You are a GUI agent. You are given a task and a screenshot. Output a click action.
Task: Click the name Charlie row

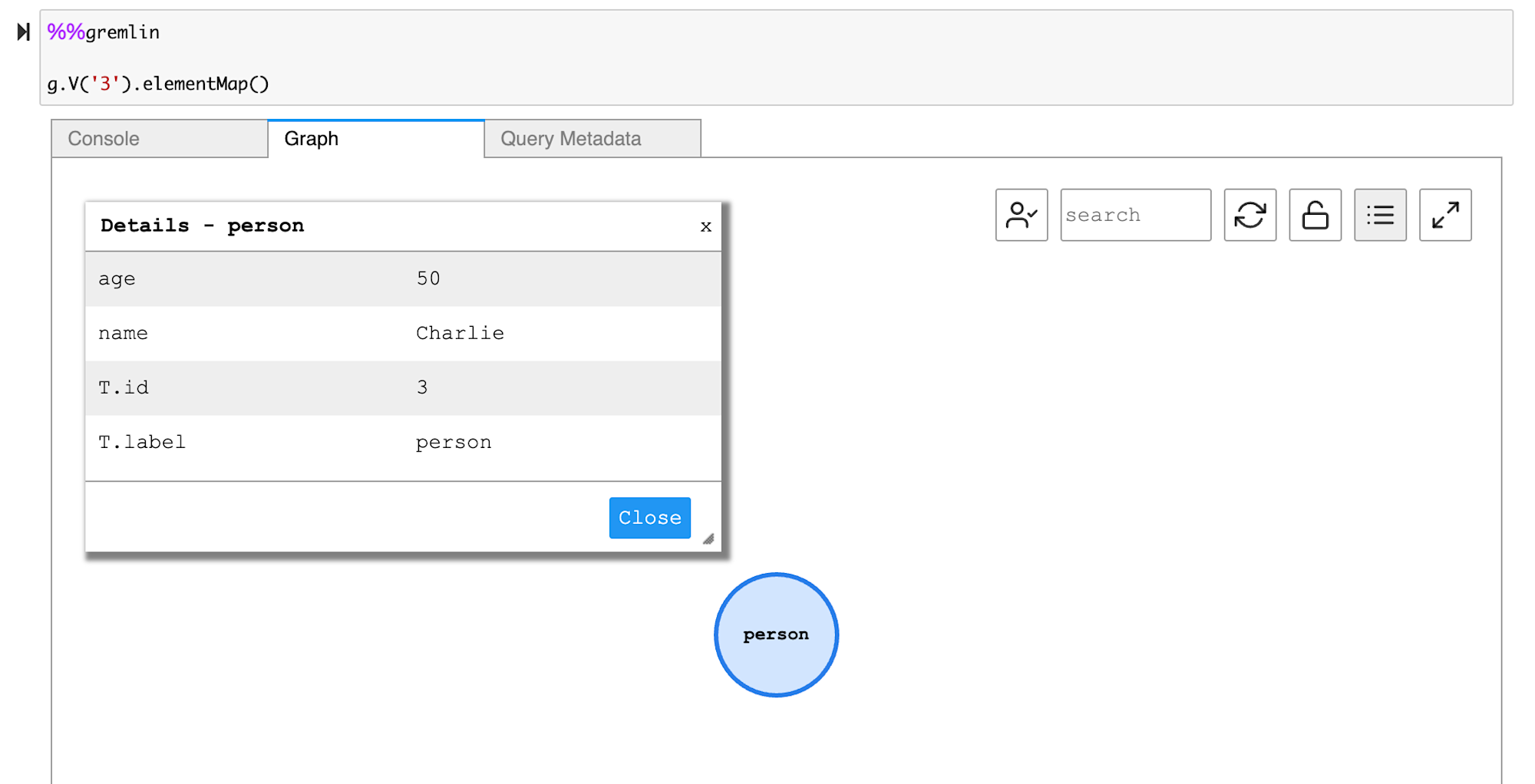[x=403, y=333]
